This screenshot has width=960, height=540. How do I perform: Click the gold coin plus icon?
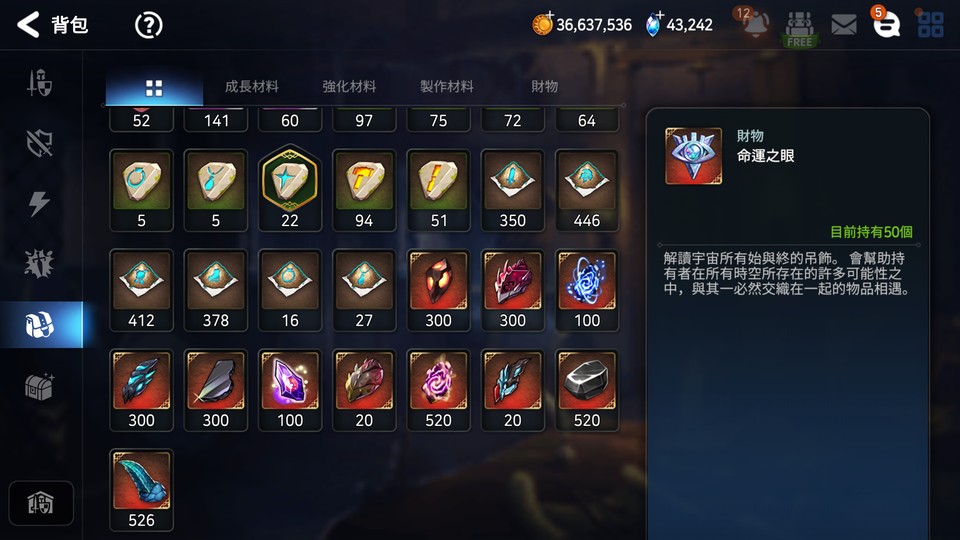click(542, 24)
